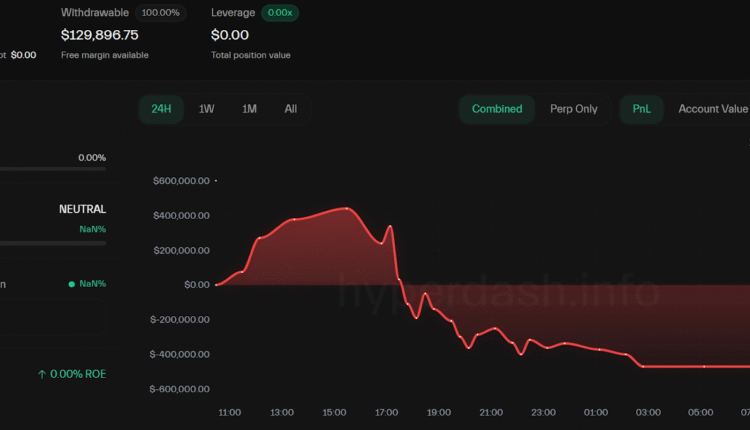Switch to Perp Only view
The height and width of the screenshot is (430, 750).
point(574,109)
